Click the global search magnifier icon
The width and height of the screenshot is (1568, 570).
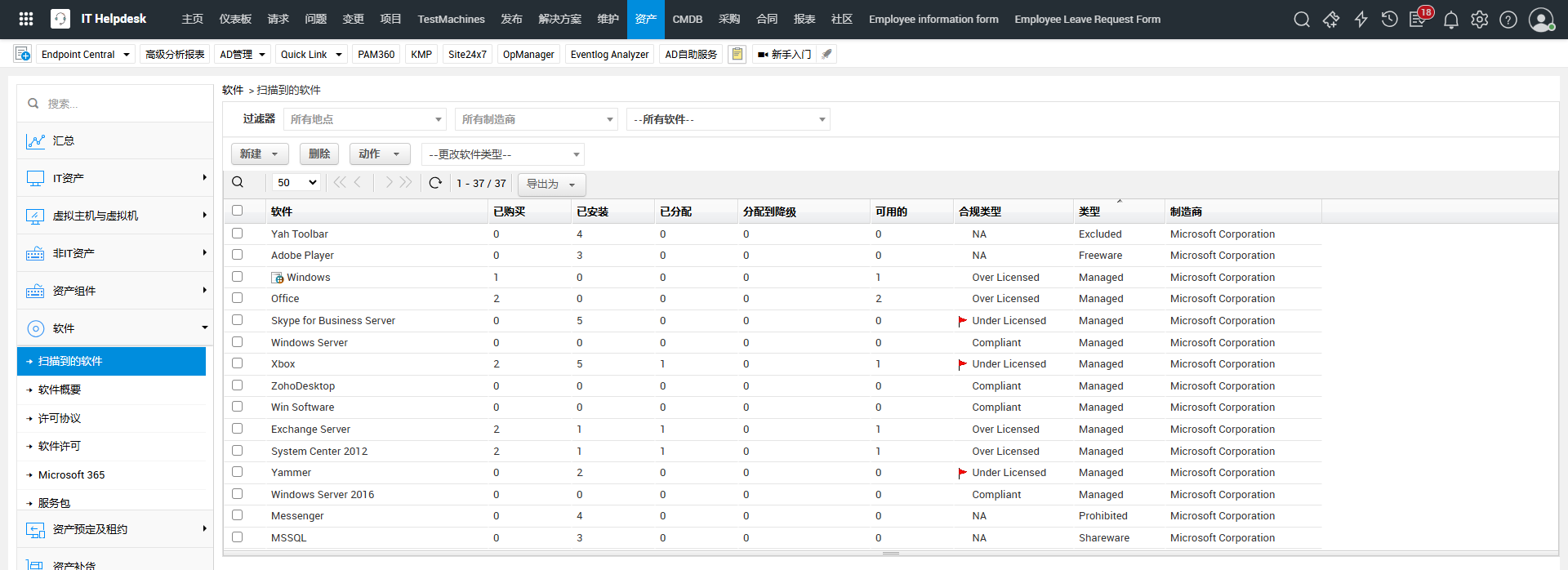[x=1302, y=20]
